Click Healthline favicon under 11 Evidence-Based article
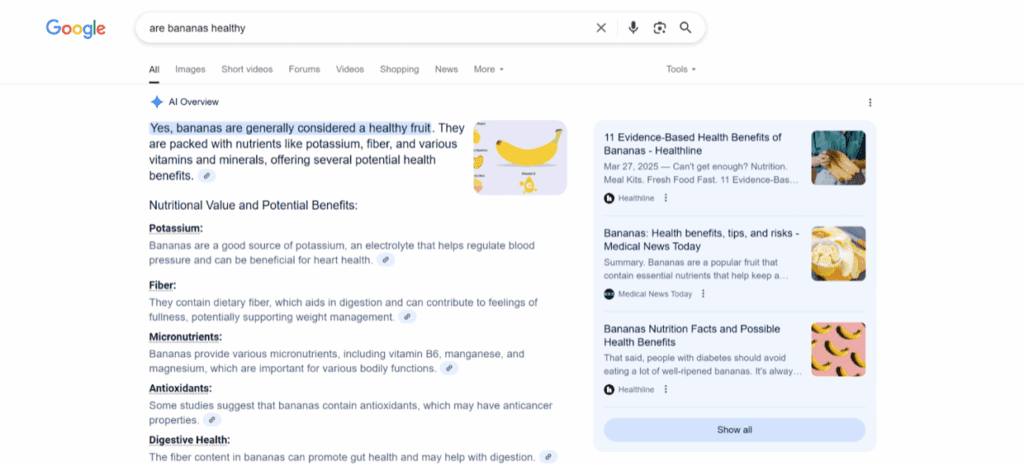Viewport: 1024px width, 467px height. tap(609, 198)
